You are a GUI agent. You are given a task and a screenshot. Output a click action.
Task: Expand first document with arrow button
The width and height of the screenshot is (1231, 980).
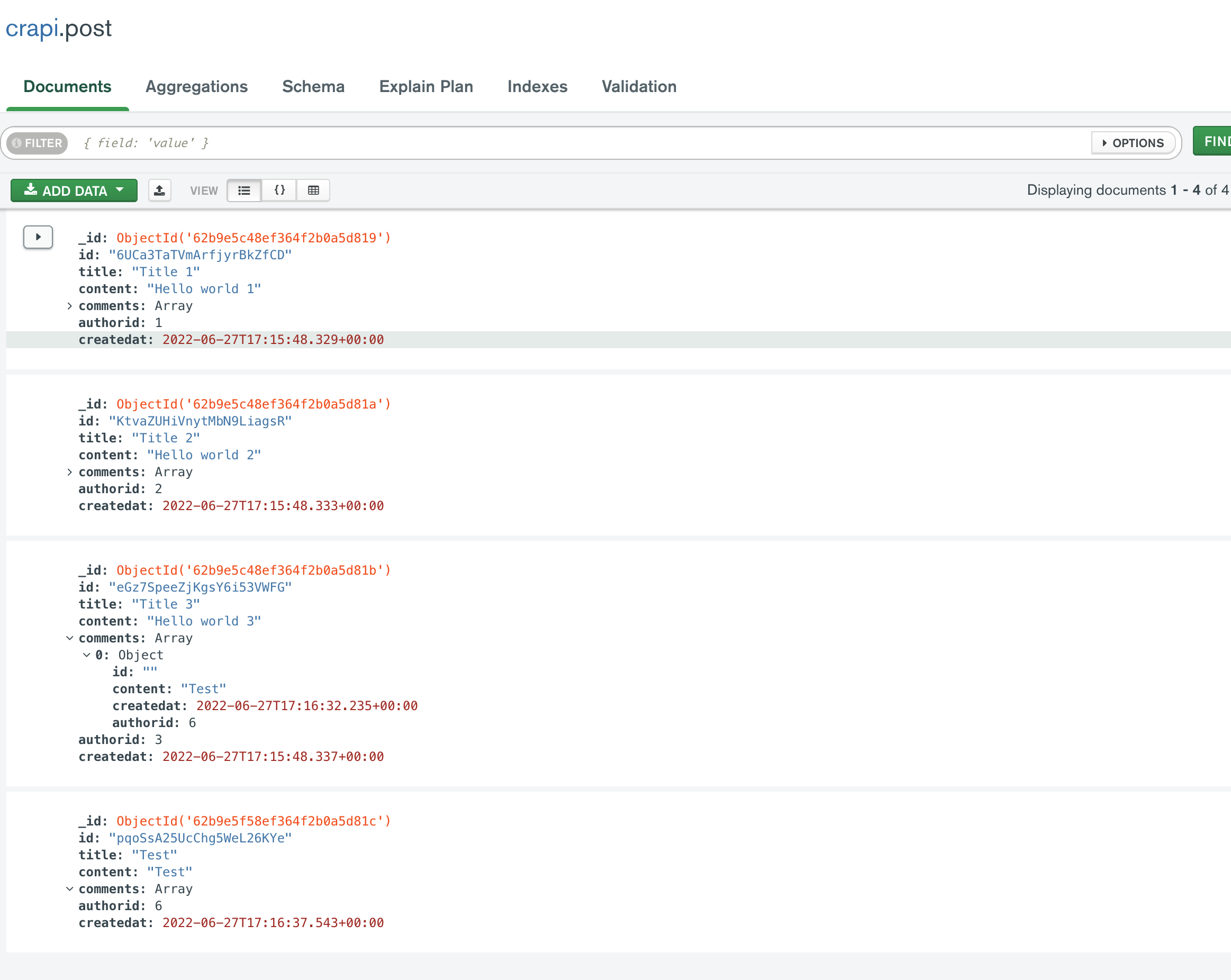click(38, 237)
